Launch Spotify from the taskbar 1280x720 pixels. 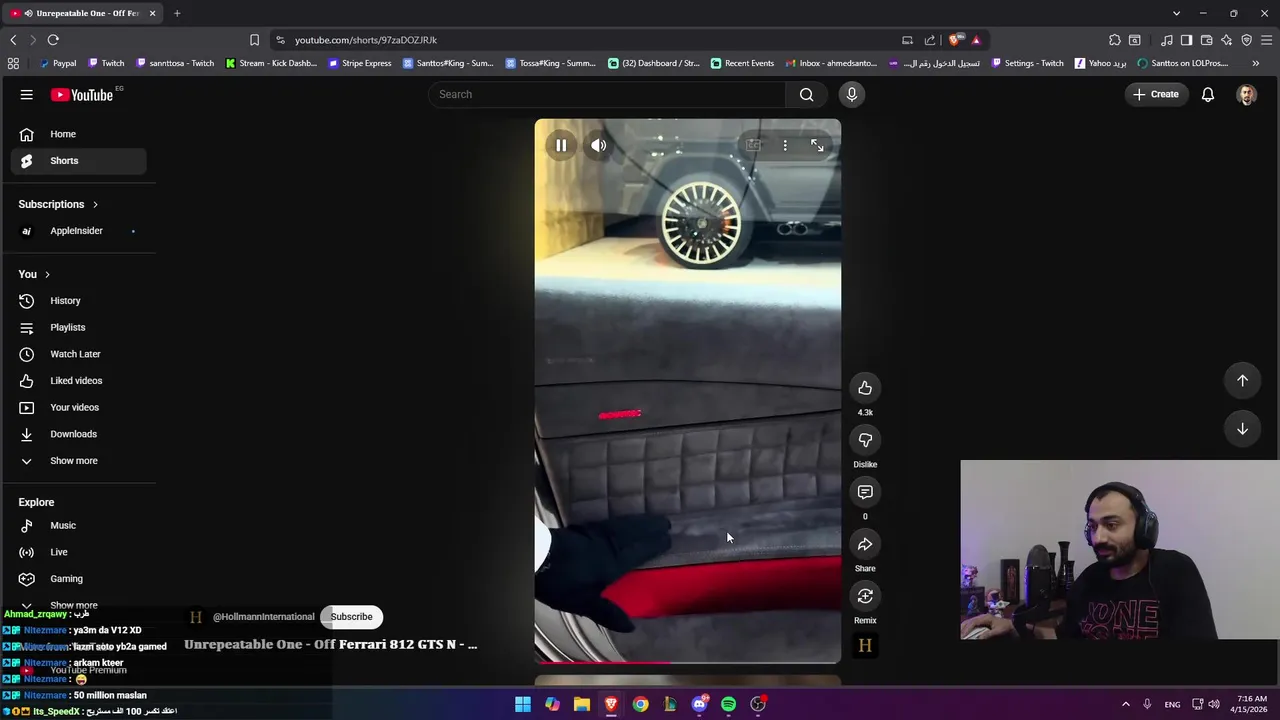[728, 704]
